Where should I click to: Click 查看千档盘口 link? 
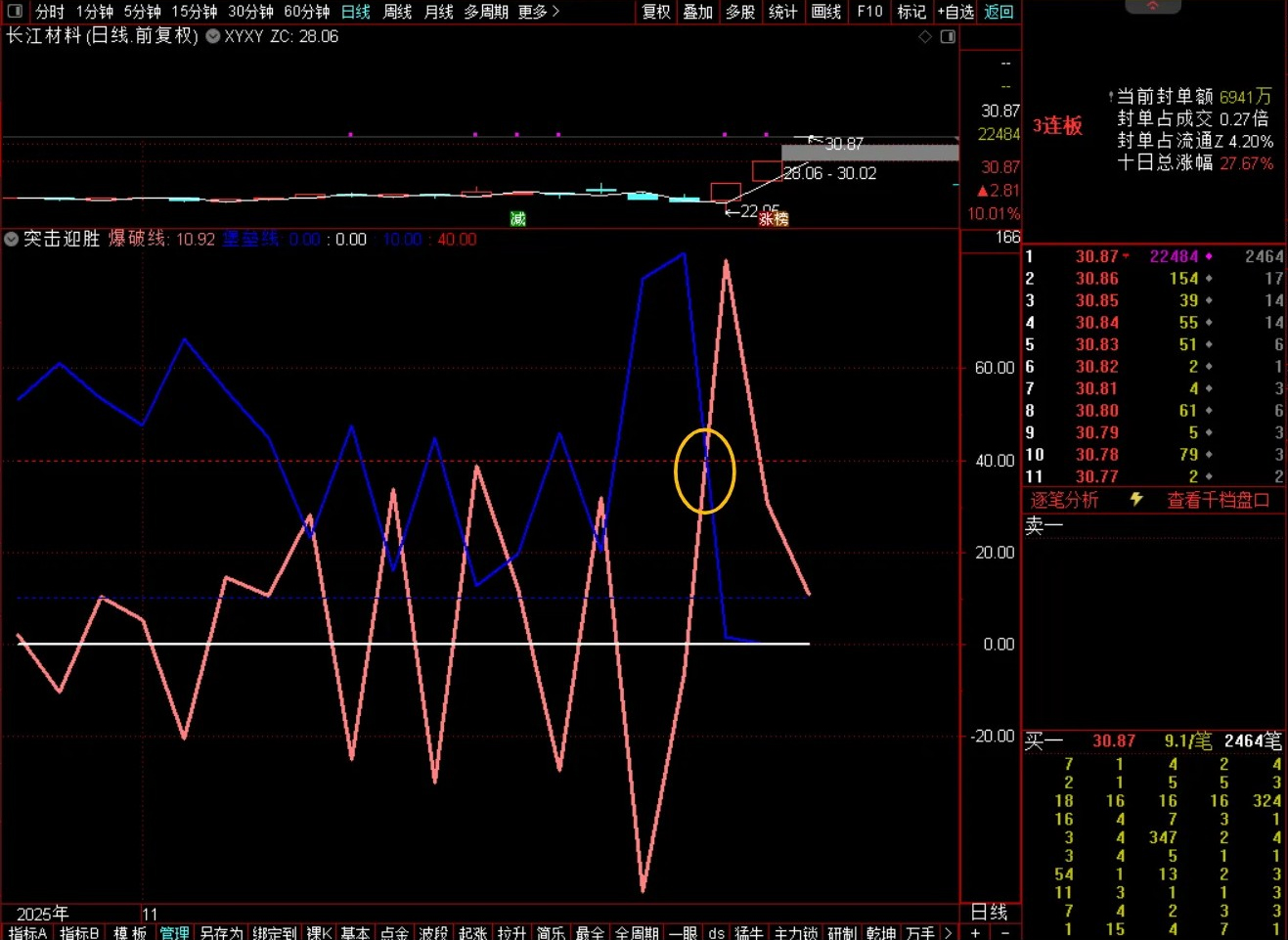[x=1218, y=500]
